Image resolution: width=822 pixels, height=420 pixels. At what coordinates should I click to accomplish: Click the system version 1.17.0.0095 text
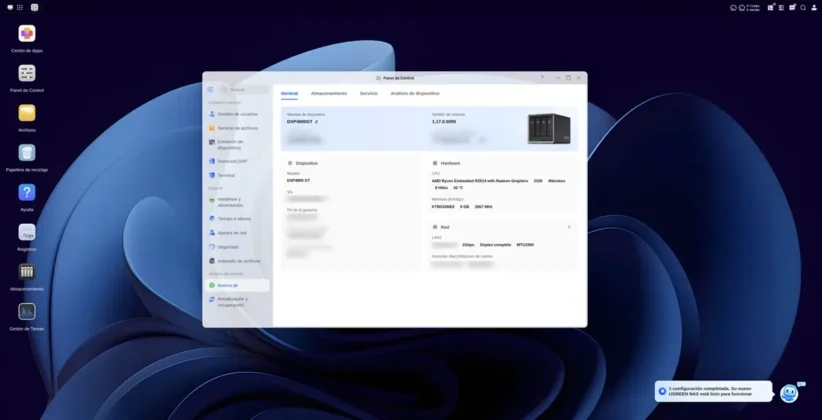(x=444, y=122)
